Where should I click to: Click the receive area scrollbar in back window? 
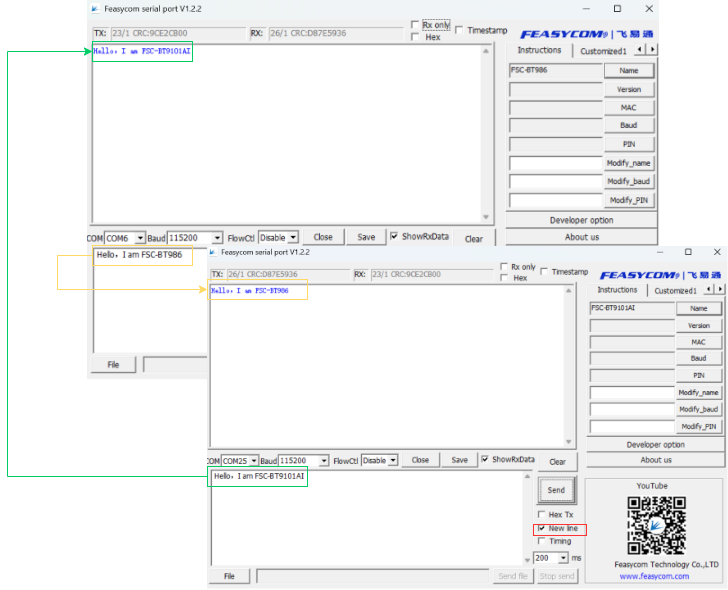tap(486, 134)
